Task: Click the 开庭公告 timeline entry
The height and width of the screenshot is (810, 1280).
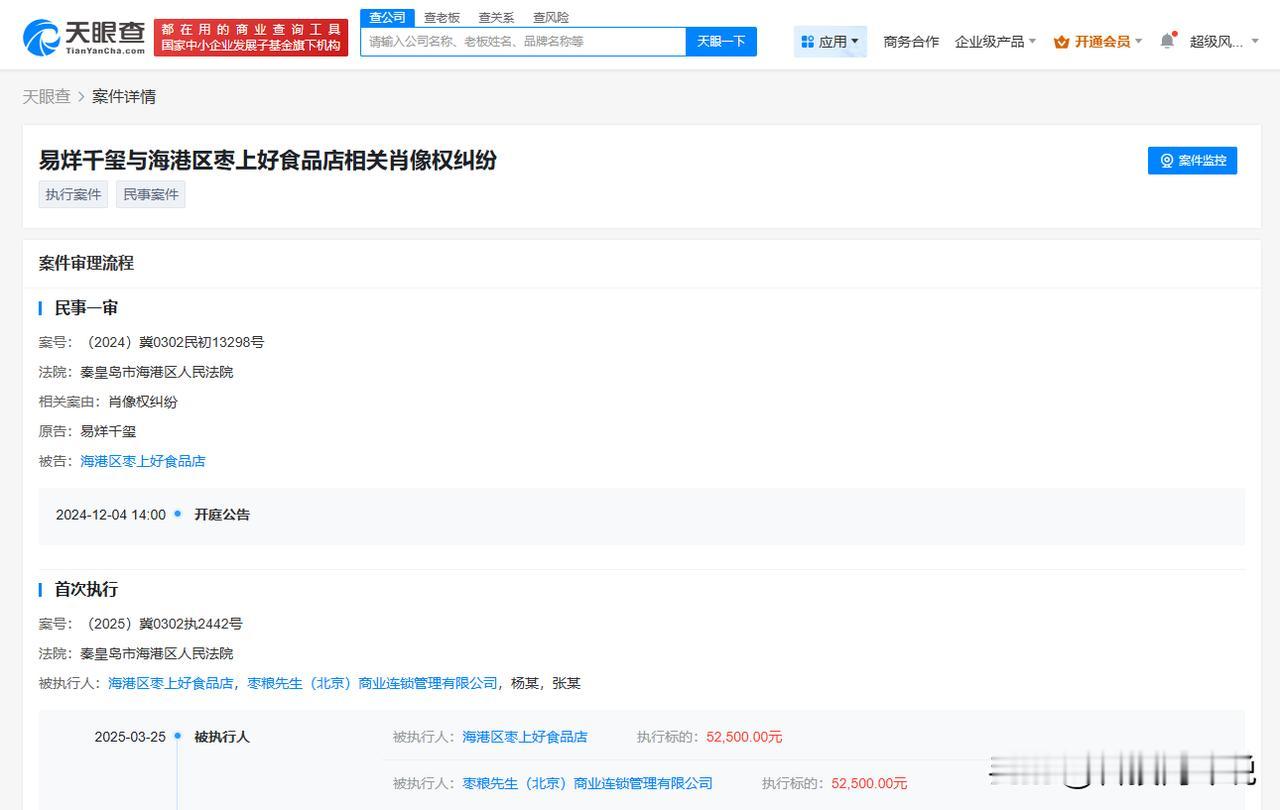Action: (222, 515)
